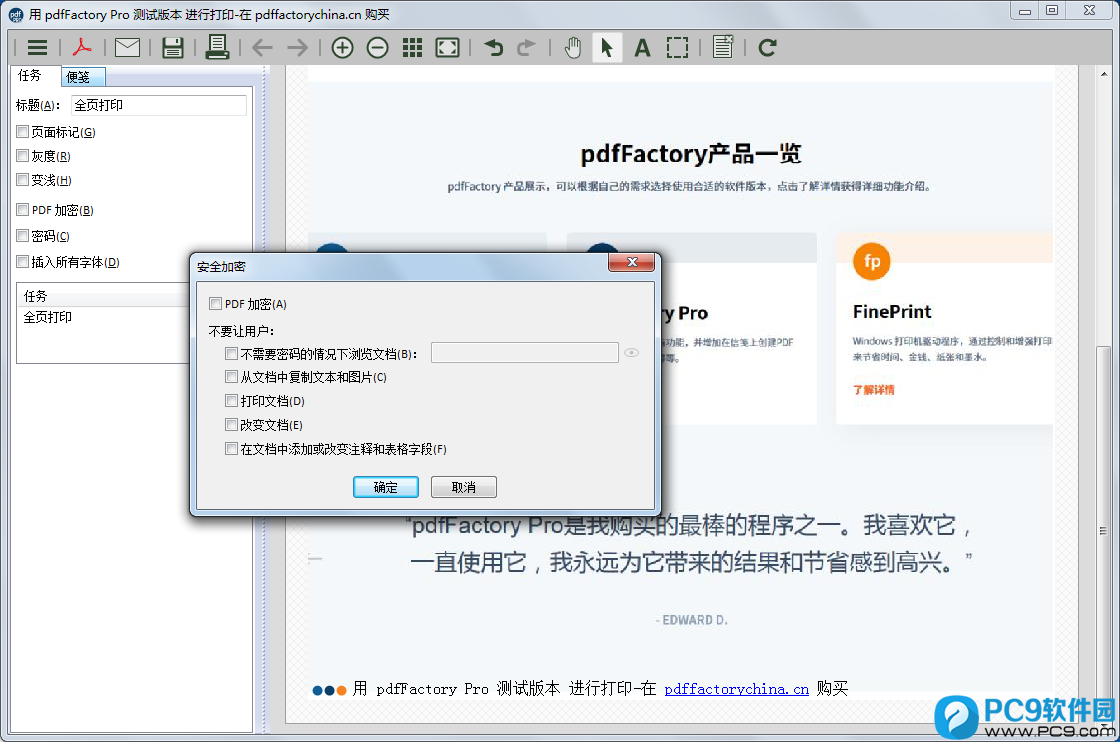
Task: Select the arrow pointer tool
Action: pyautogui.click(x=607, y=48)
